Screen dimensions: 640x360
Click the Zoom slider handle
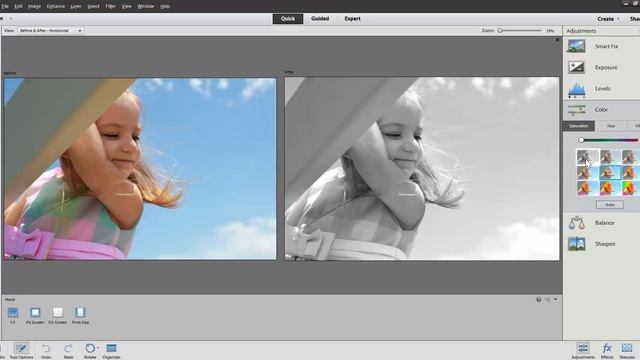500,31
